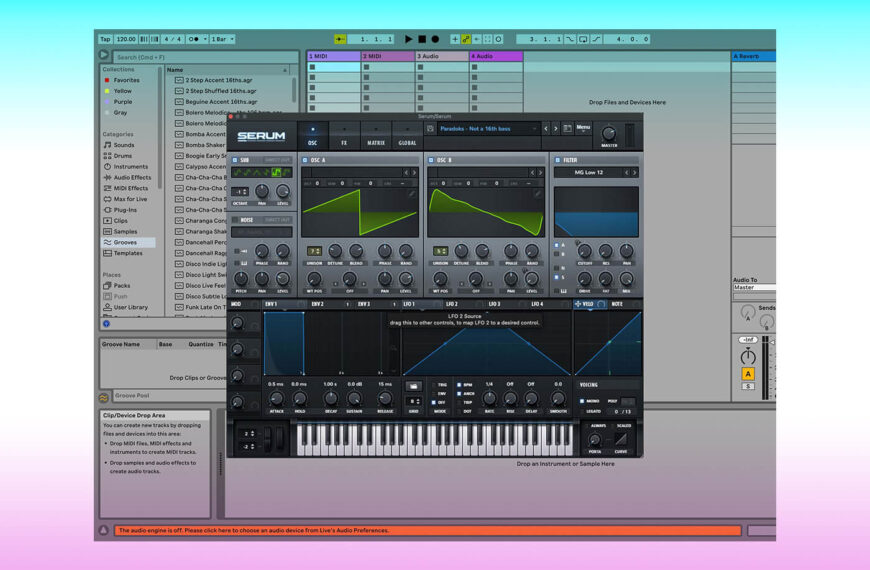The image size is (870, 570).
Task: Open the Serum preset name dropdown
Action: coord(488,129)
